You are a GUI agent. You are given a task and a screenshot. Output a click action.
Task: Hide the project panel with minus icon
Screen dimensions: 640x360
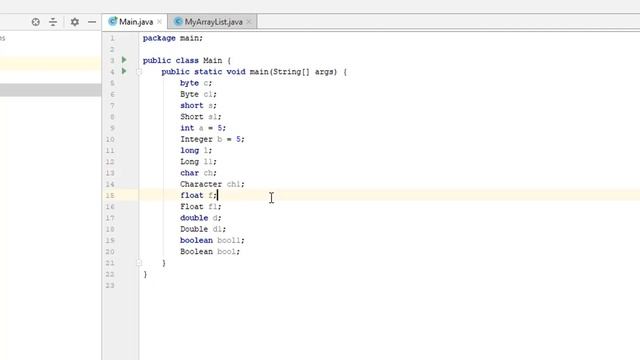[x=92, y=22]
